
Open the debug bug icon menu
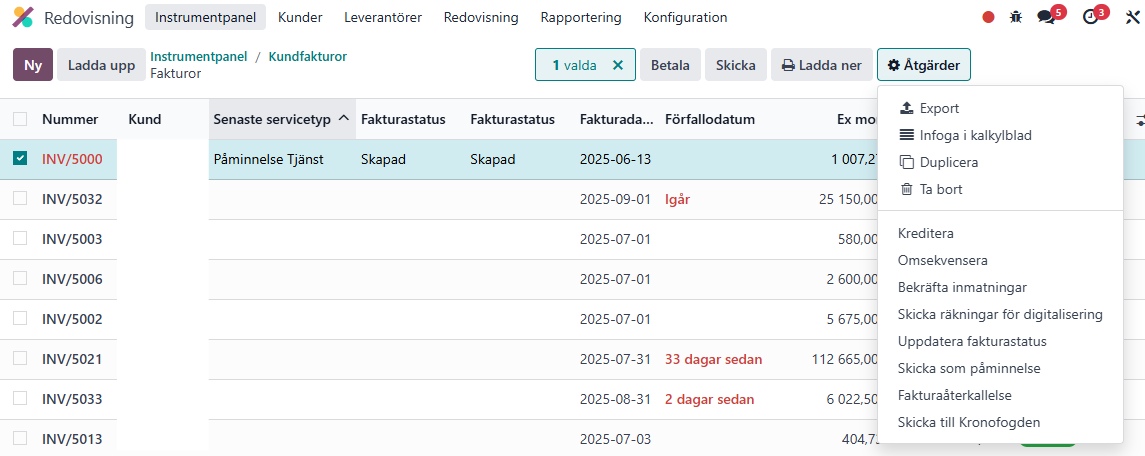[x=1016, y=17]
